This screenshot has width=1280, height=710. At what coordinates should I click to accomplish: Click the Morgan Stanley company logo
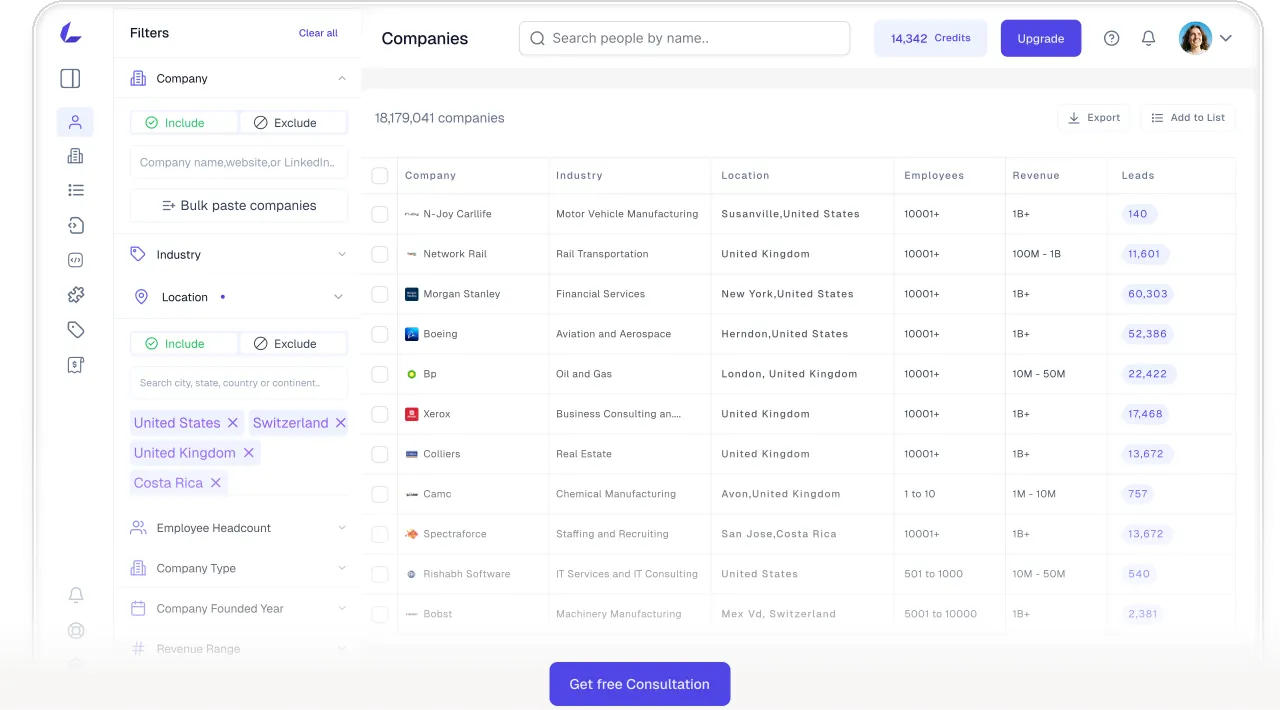click(x=411, y=294)
